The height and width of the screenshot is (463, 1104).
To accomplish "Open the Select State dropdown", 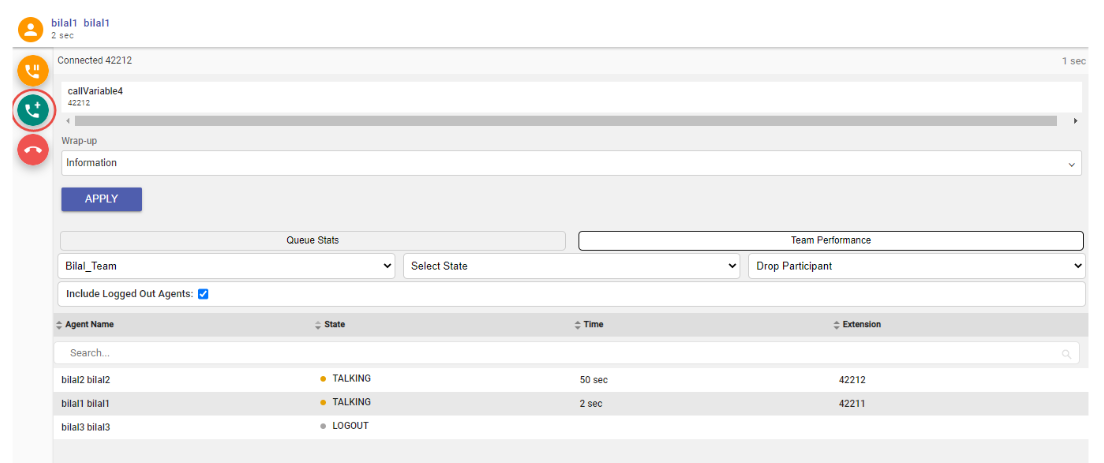I will (573, 266).
